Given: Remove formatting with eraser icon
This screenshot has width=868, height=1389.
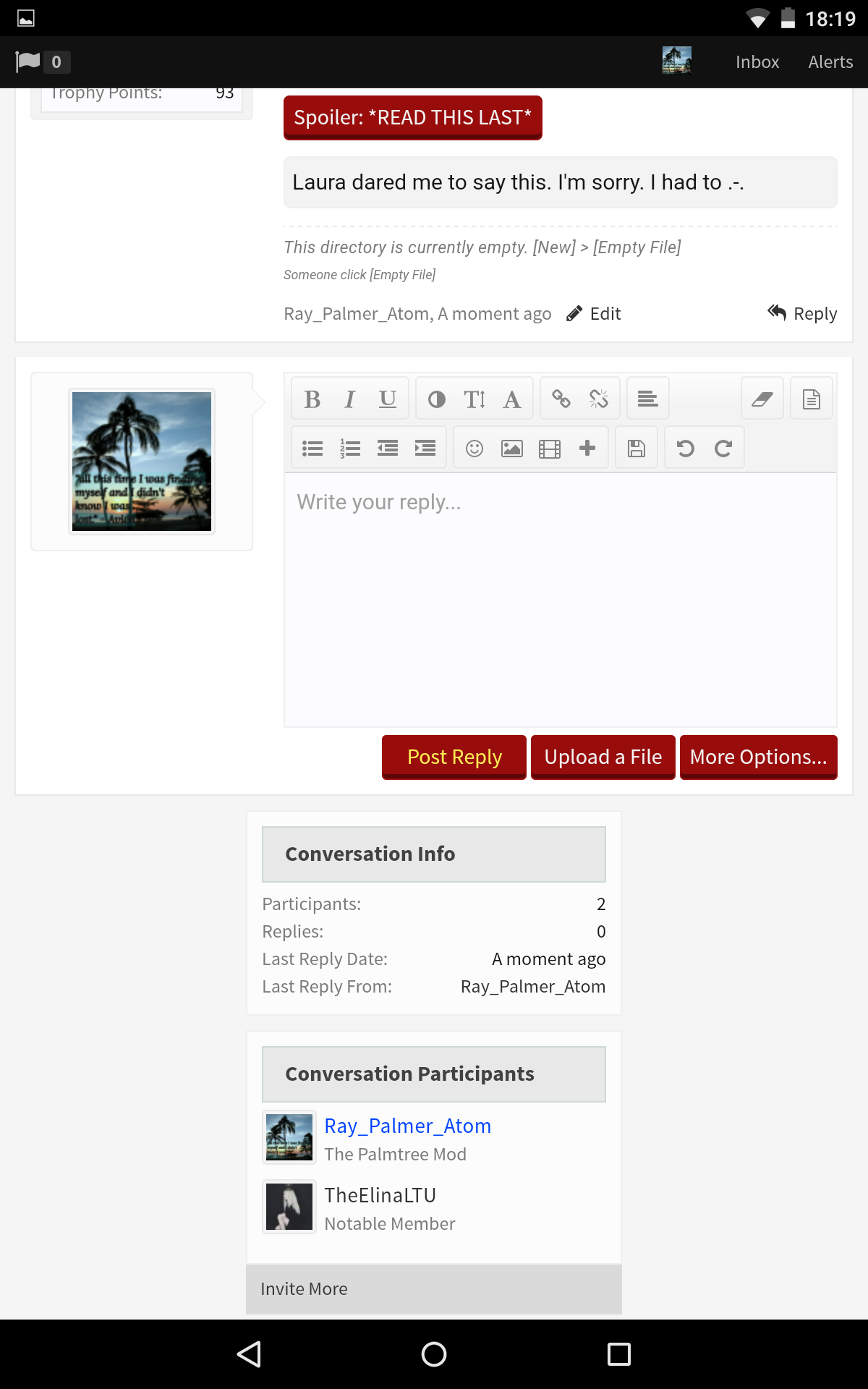Looking at the screenshot, I should (762, 399).
